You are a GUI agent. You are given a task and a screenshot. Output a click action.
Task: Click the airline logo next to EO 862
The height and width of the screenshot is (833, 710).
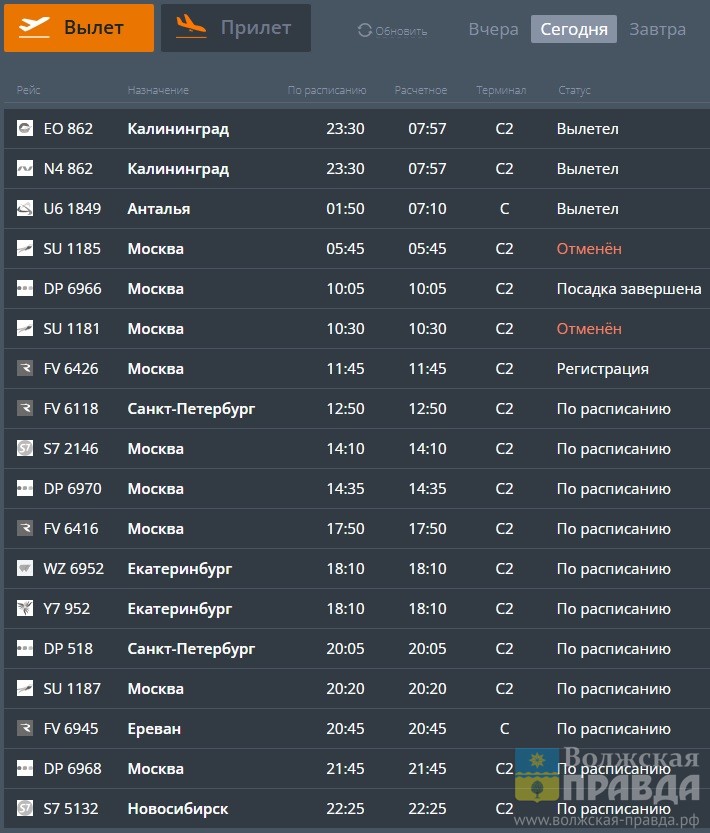[25, 129]
